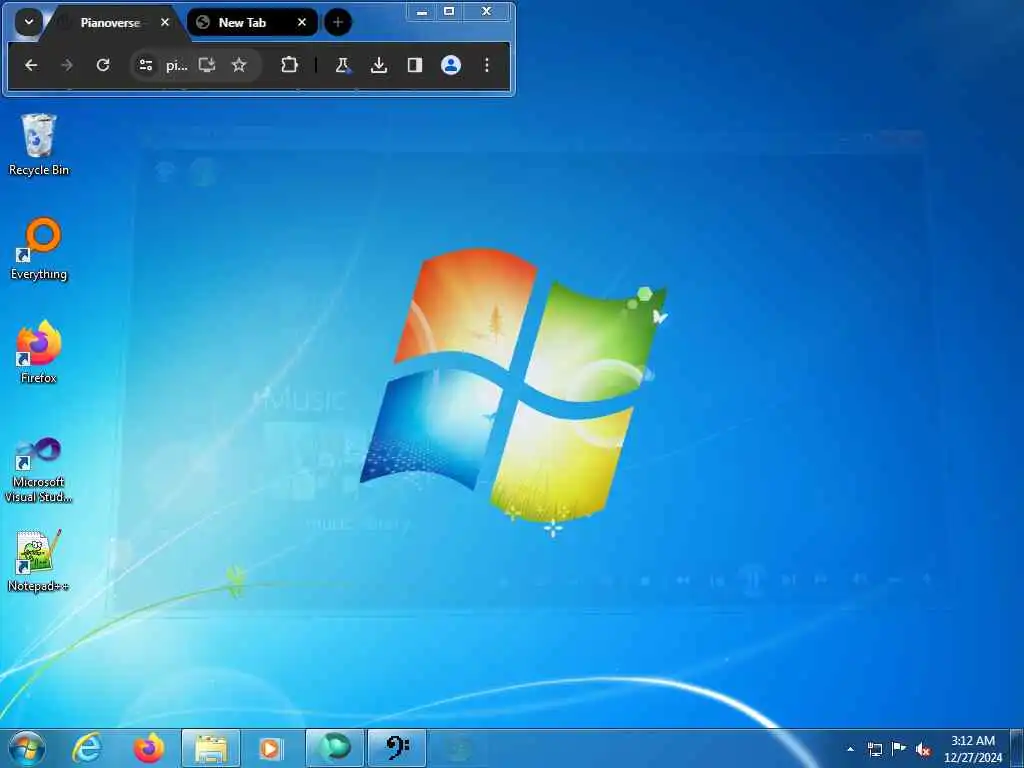This screenshot has width=1024, height=768.
Task: Open the Extensions puzzle icon
Action: (289, 65)
